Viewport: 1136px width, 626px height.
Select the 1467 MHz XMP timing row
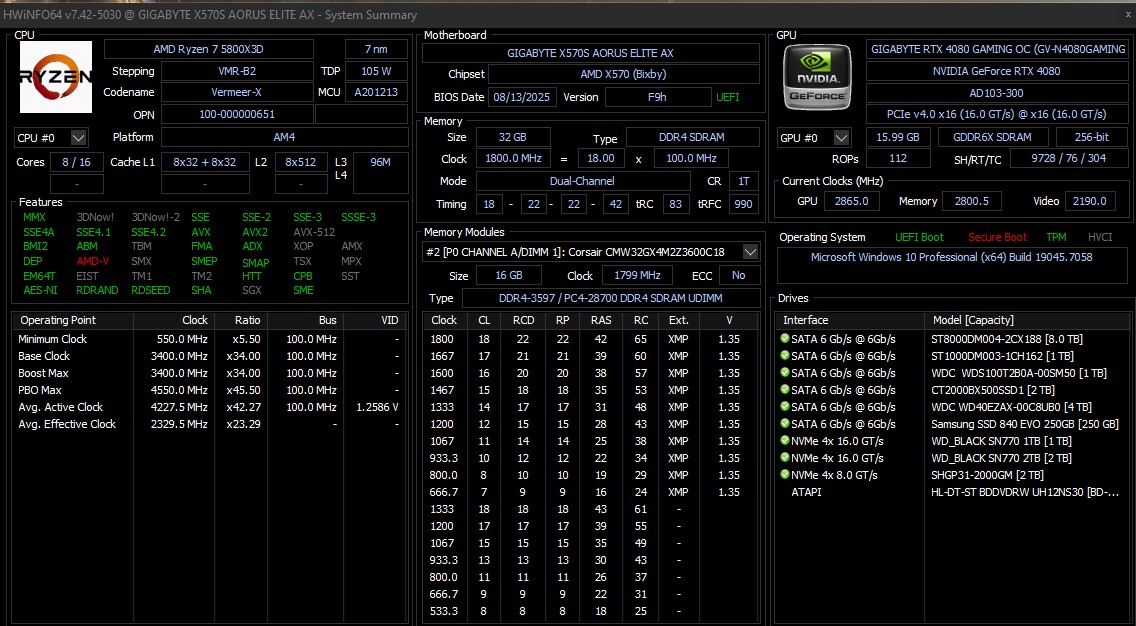[x=590, y=390]
